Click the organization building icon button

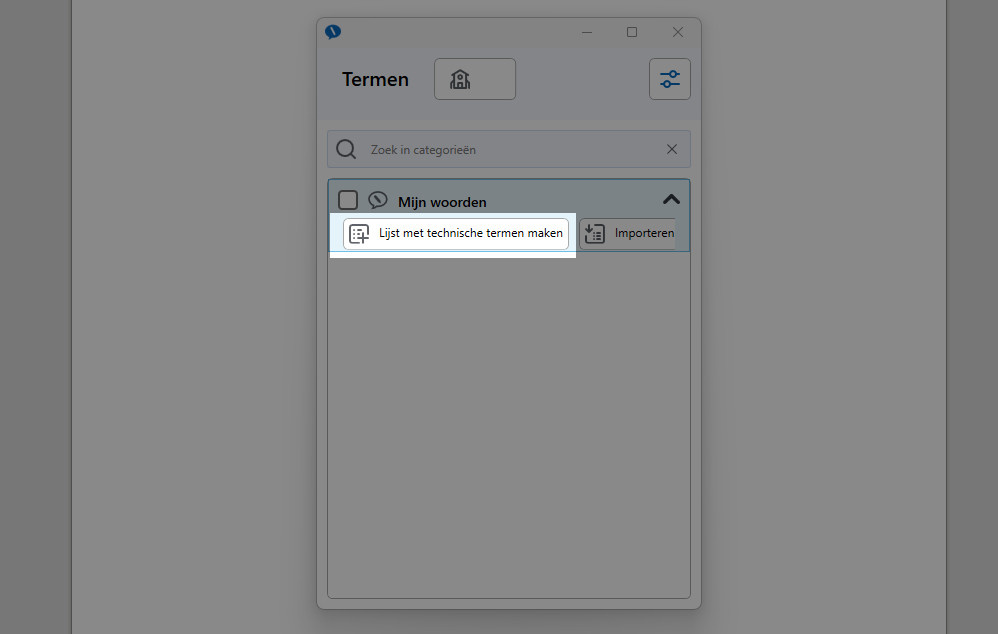(475, 79)
